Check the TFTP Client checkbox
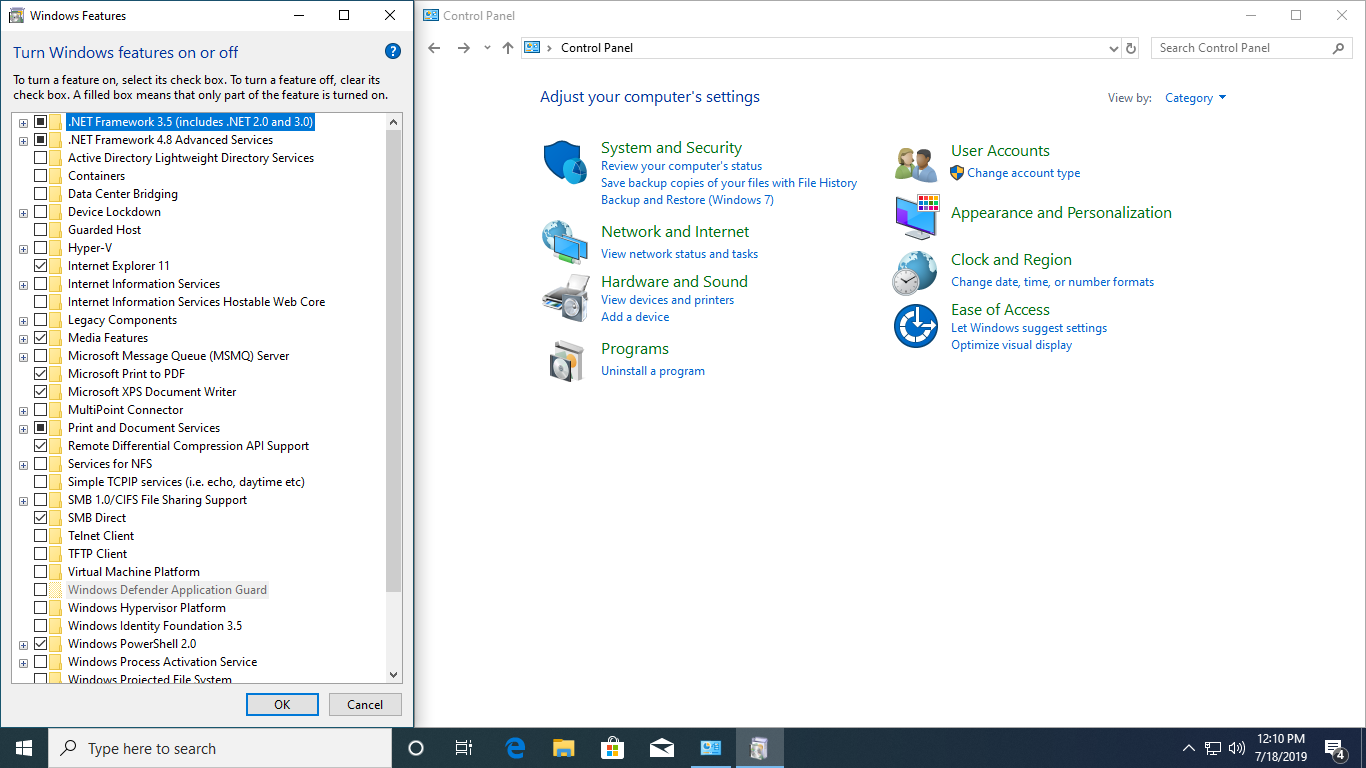This screenshot has height=768, width=1366. pos(40,554)
